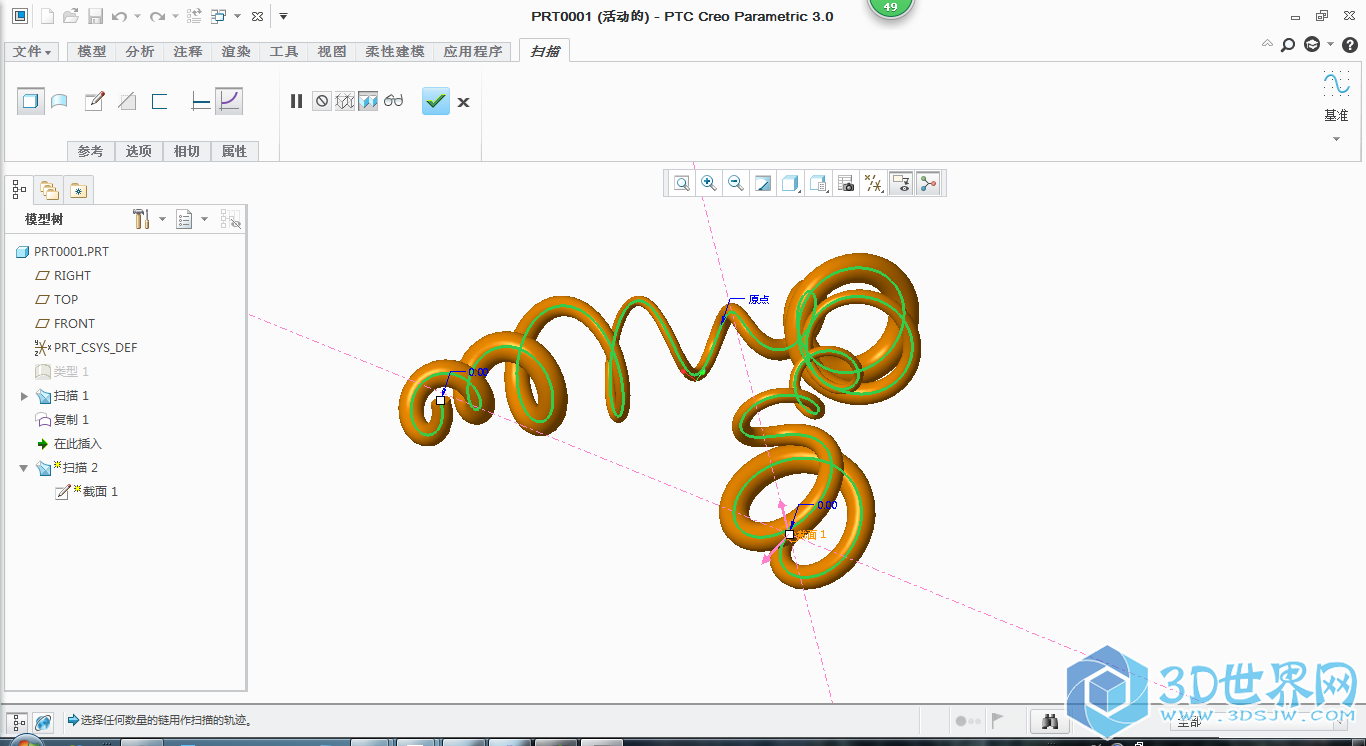Open the customize quick access toolbar dropdown
This screenshot has width=1366, height=746.
pos(283,17)
